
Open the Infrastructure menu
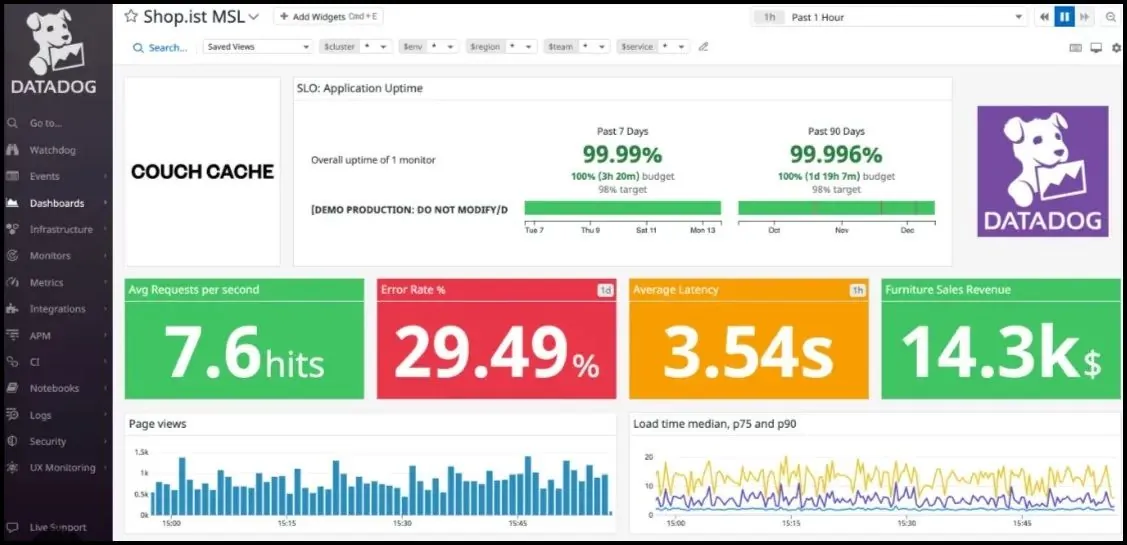click(61, 229)
